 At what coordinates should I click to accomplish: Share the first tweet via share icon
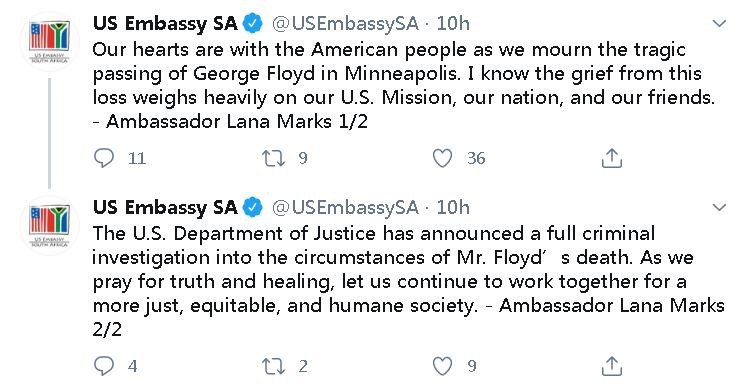tap(612, 158)
